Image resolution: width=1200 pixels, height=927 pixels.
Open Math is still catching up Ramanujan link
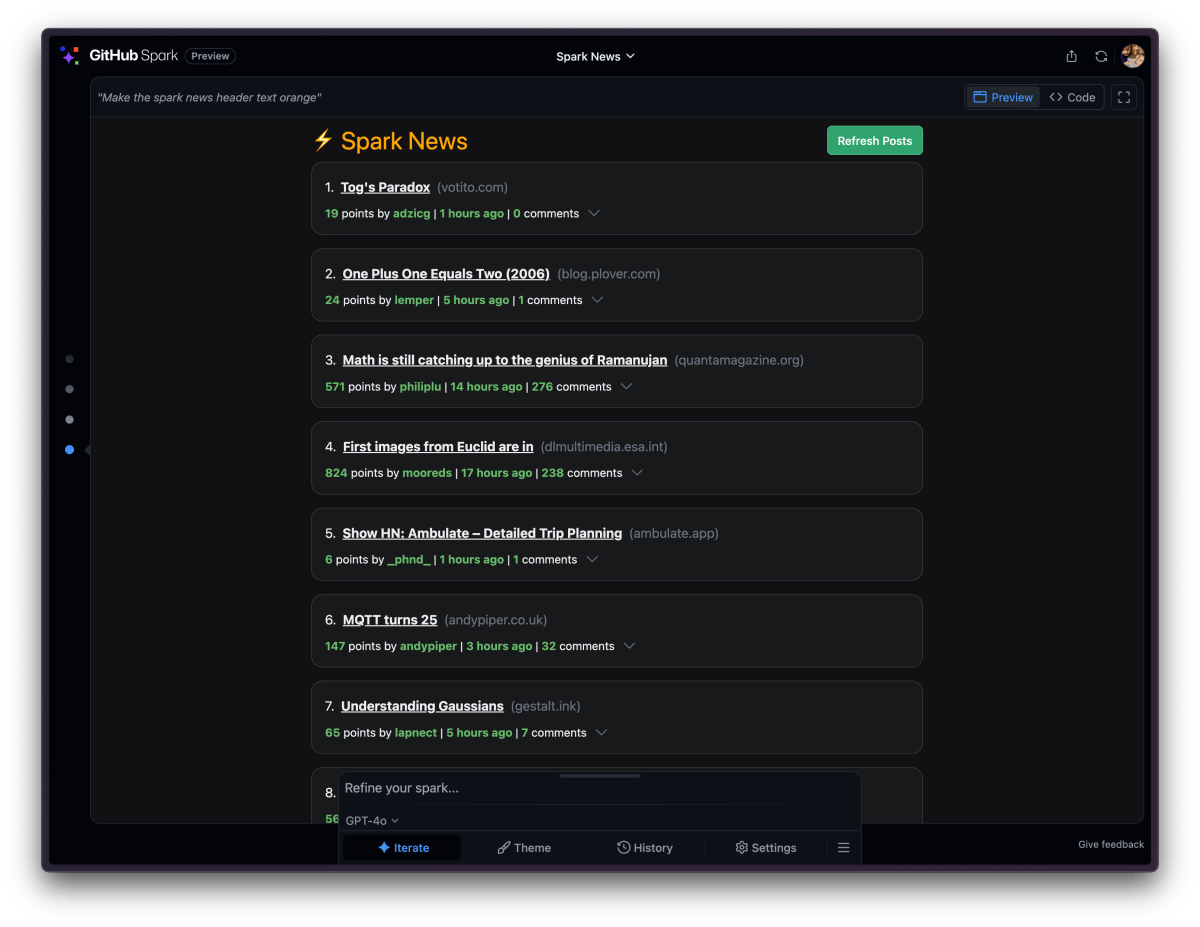(x=505, y=360)
